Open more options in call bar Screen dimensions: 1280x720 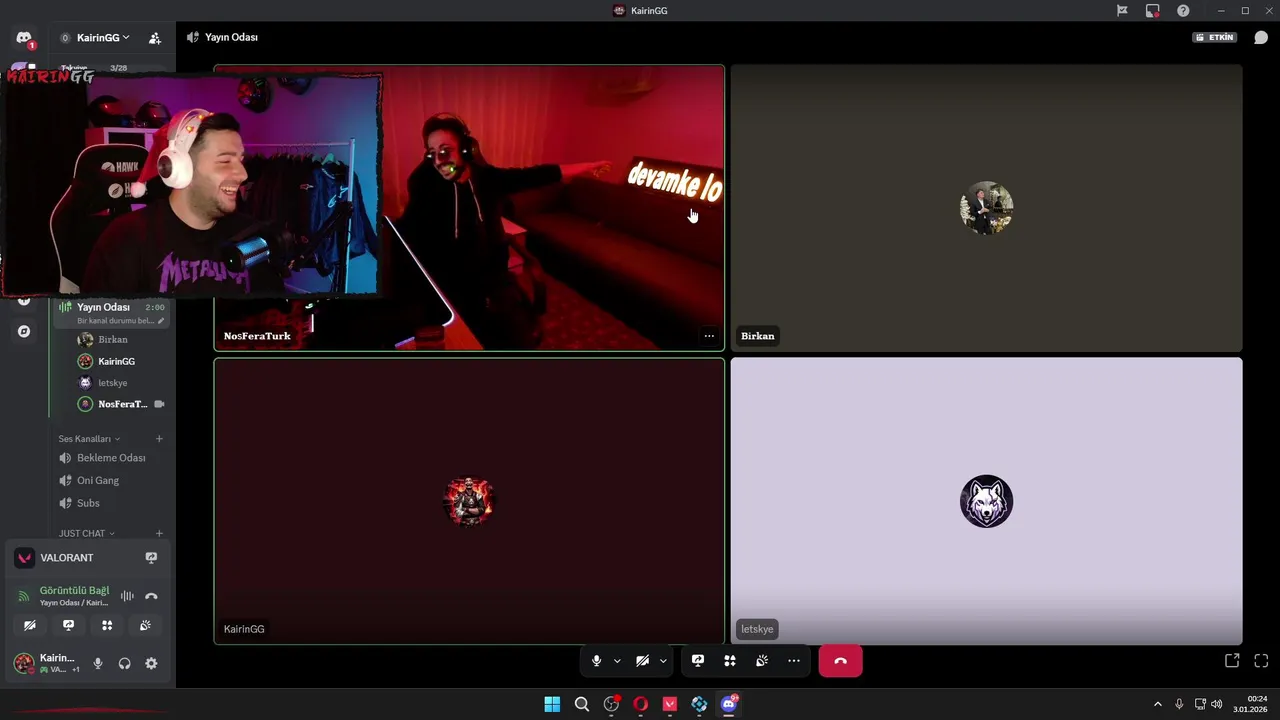794,660
